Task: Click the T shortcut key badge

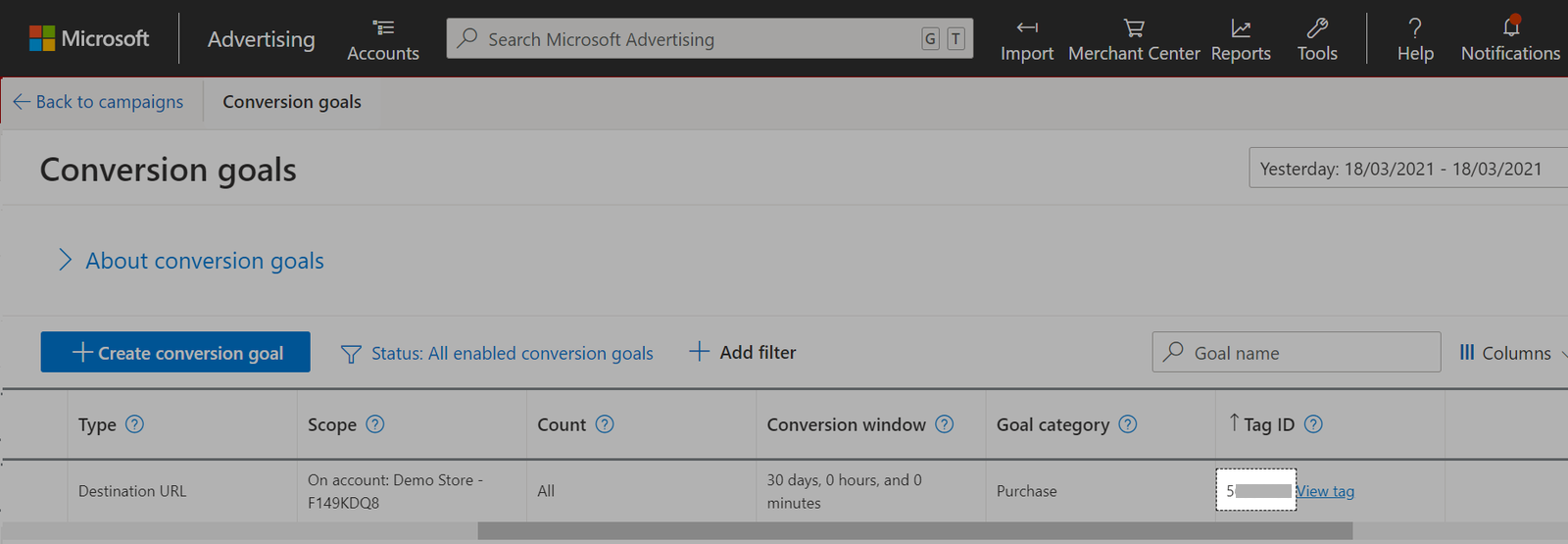Action: pyautogui.click(x=955, y=38)
